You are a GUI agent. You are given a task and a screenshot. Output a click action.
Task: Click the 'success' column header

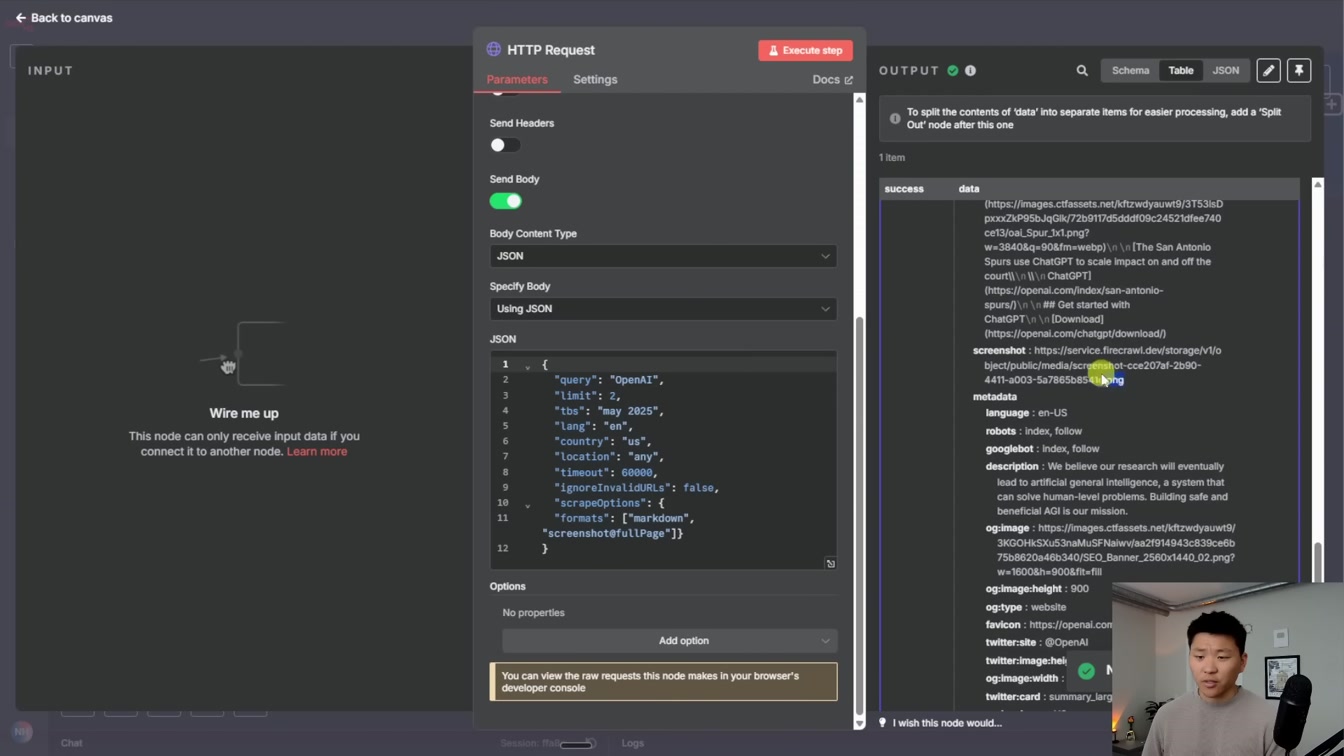click(904, 189)
